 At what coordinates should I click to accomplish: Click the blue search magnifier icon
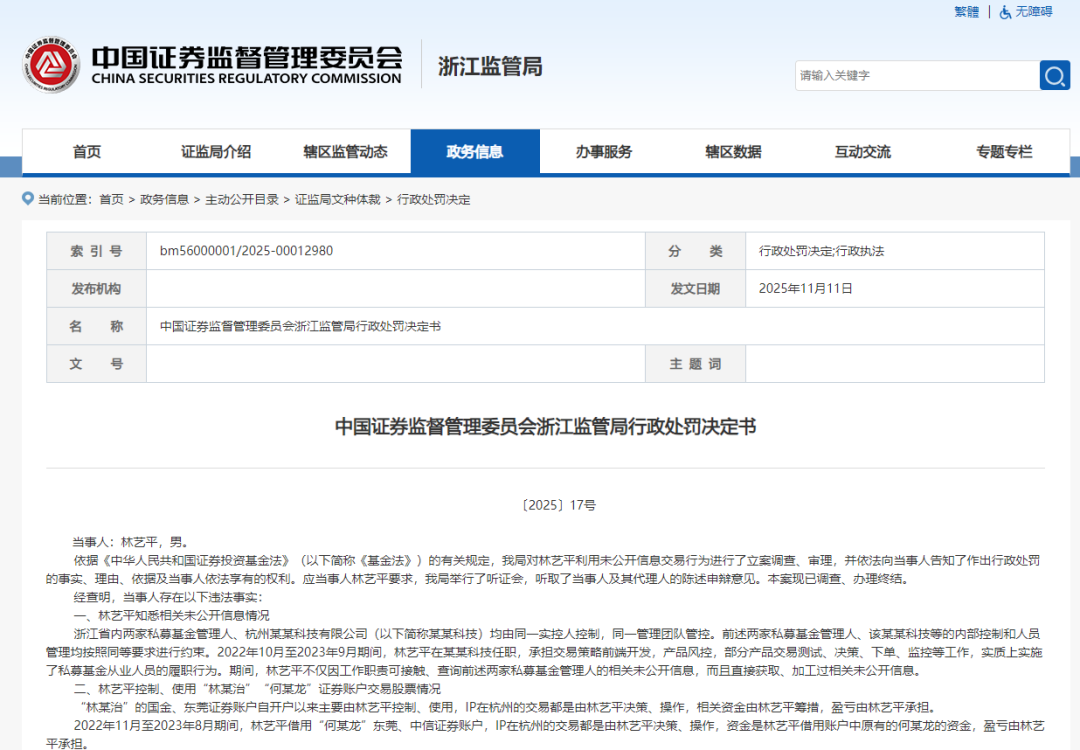(1054, 75)
